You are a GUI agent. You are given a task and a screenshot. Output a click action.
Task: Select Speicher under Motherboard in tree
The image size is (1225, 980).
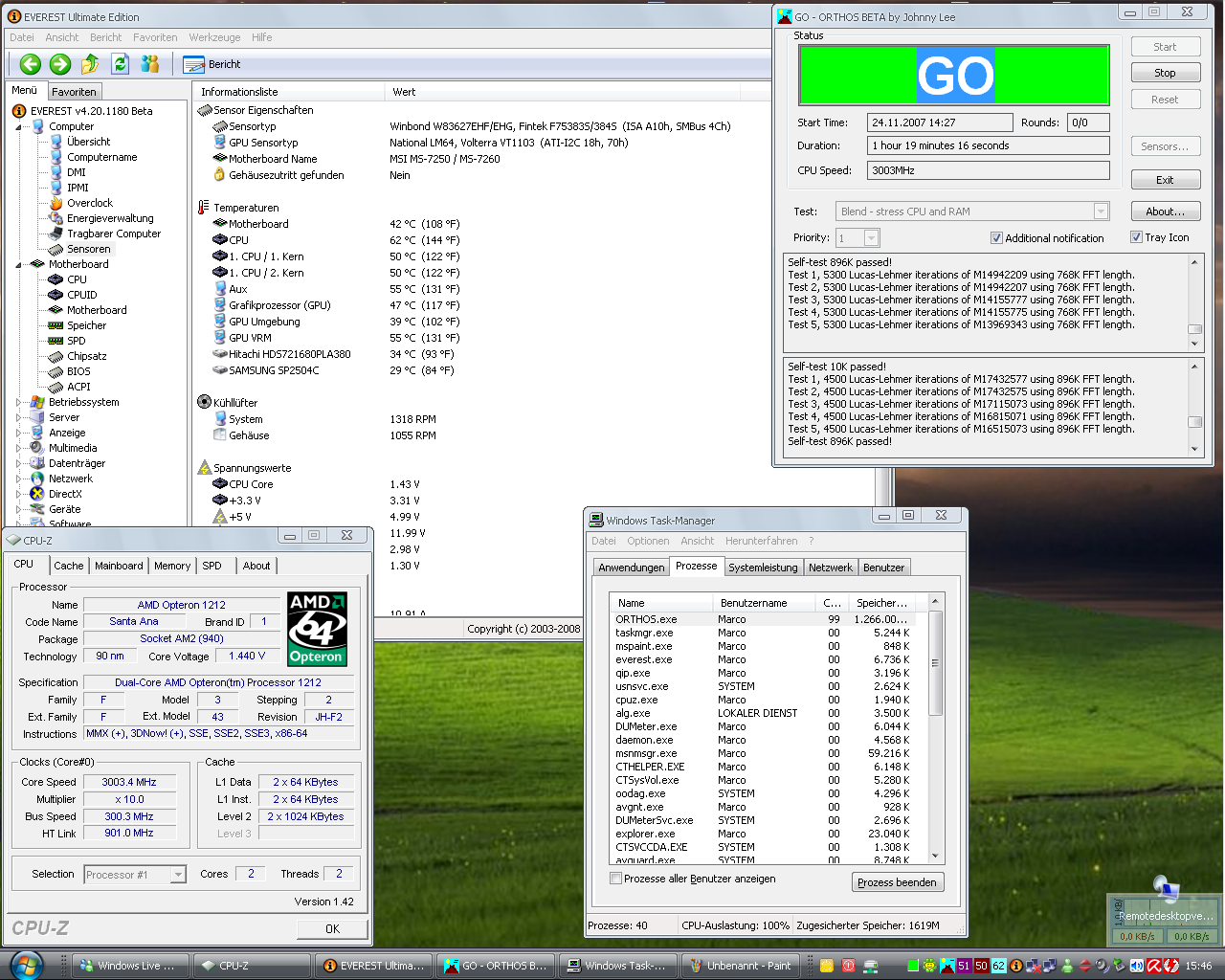click(78, 325)
